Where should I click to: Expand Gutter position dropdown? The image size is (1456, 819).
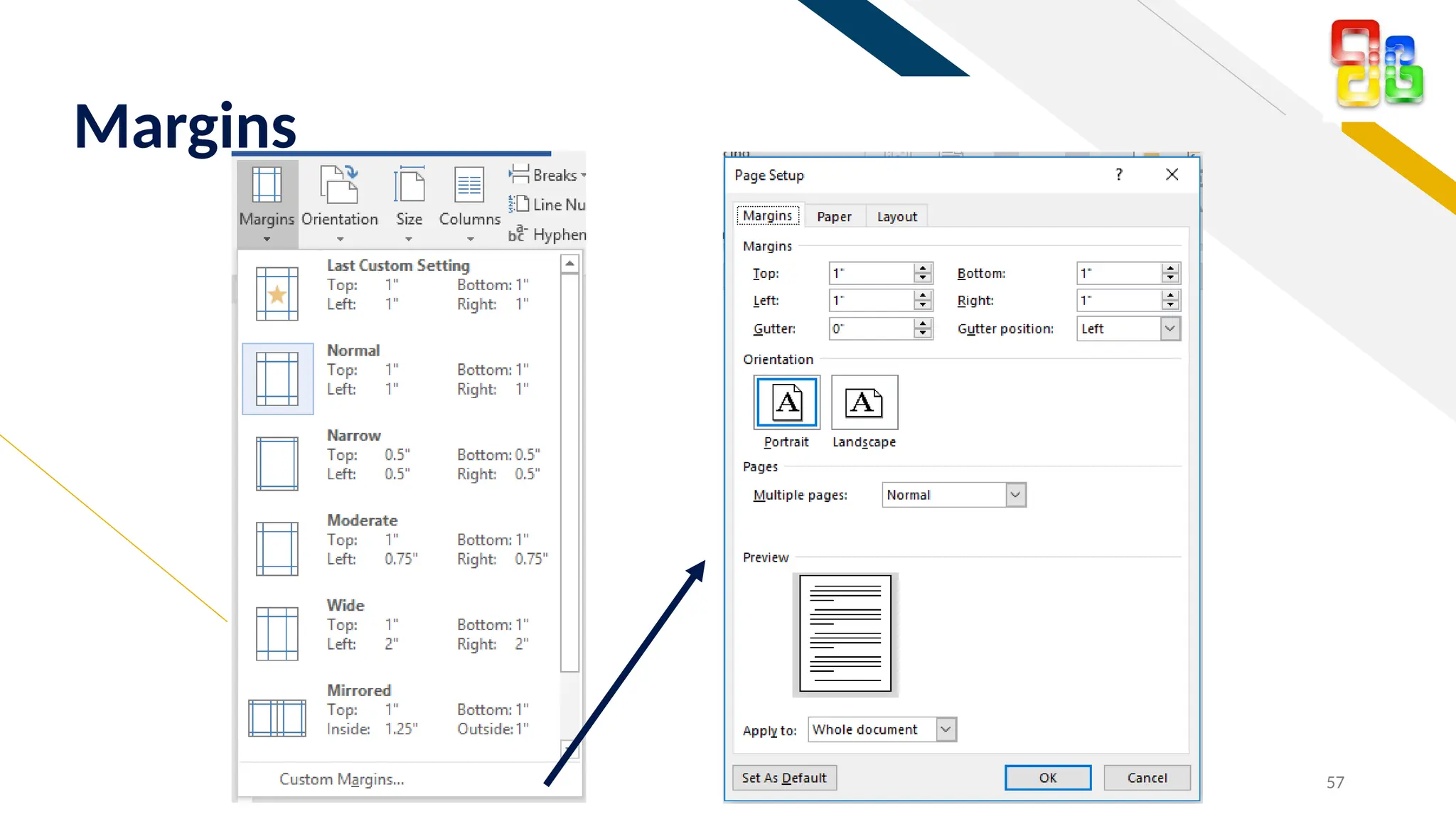click(x=1169, y=328)
